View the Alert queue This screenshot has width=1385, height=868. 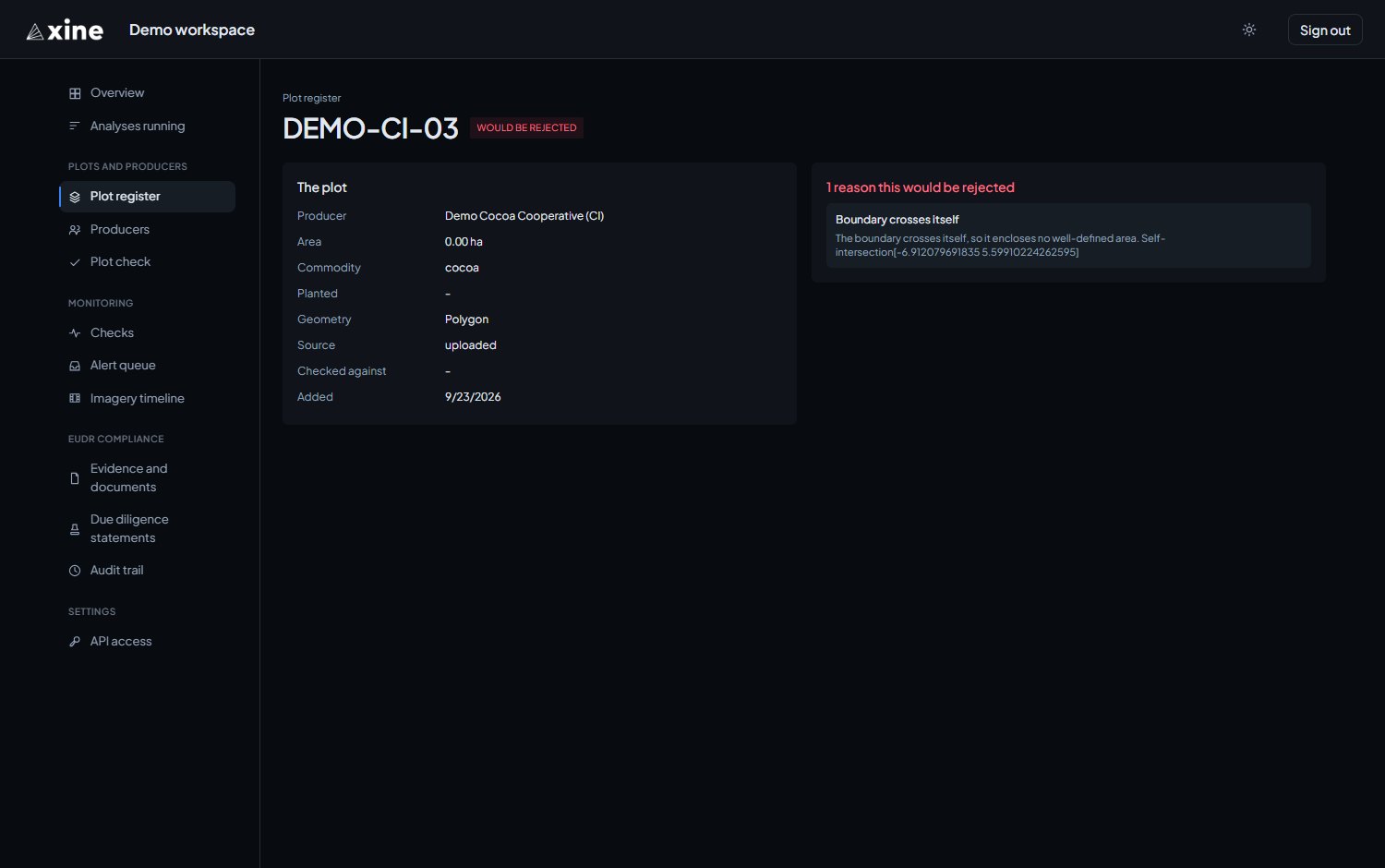pyautogui.click(x=148, y=366)
